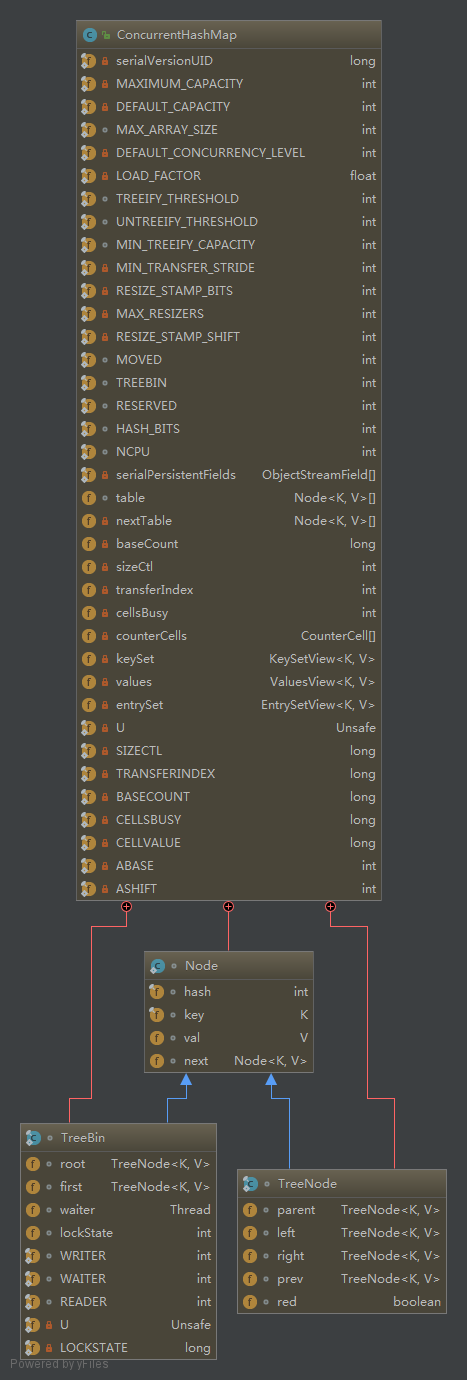
Task: Click the field icon beside LOAD_FACTOR
Action: point(88,176)
